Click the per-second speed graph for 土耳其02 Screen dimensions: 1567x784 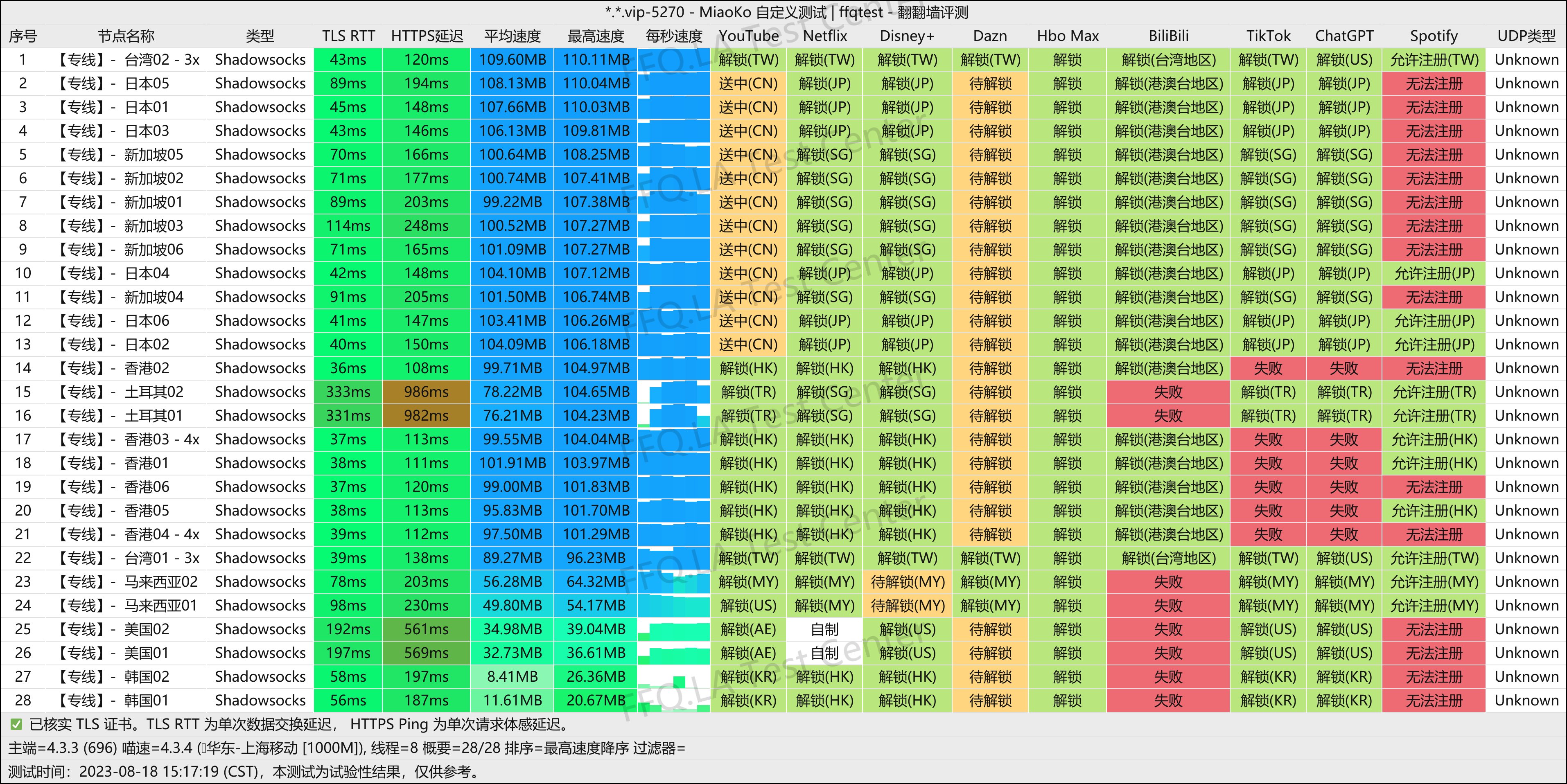click(x=673, y=392)
